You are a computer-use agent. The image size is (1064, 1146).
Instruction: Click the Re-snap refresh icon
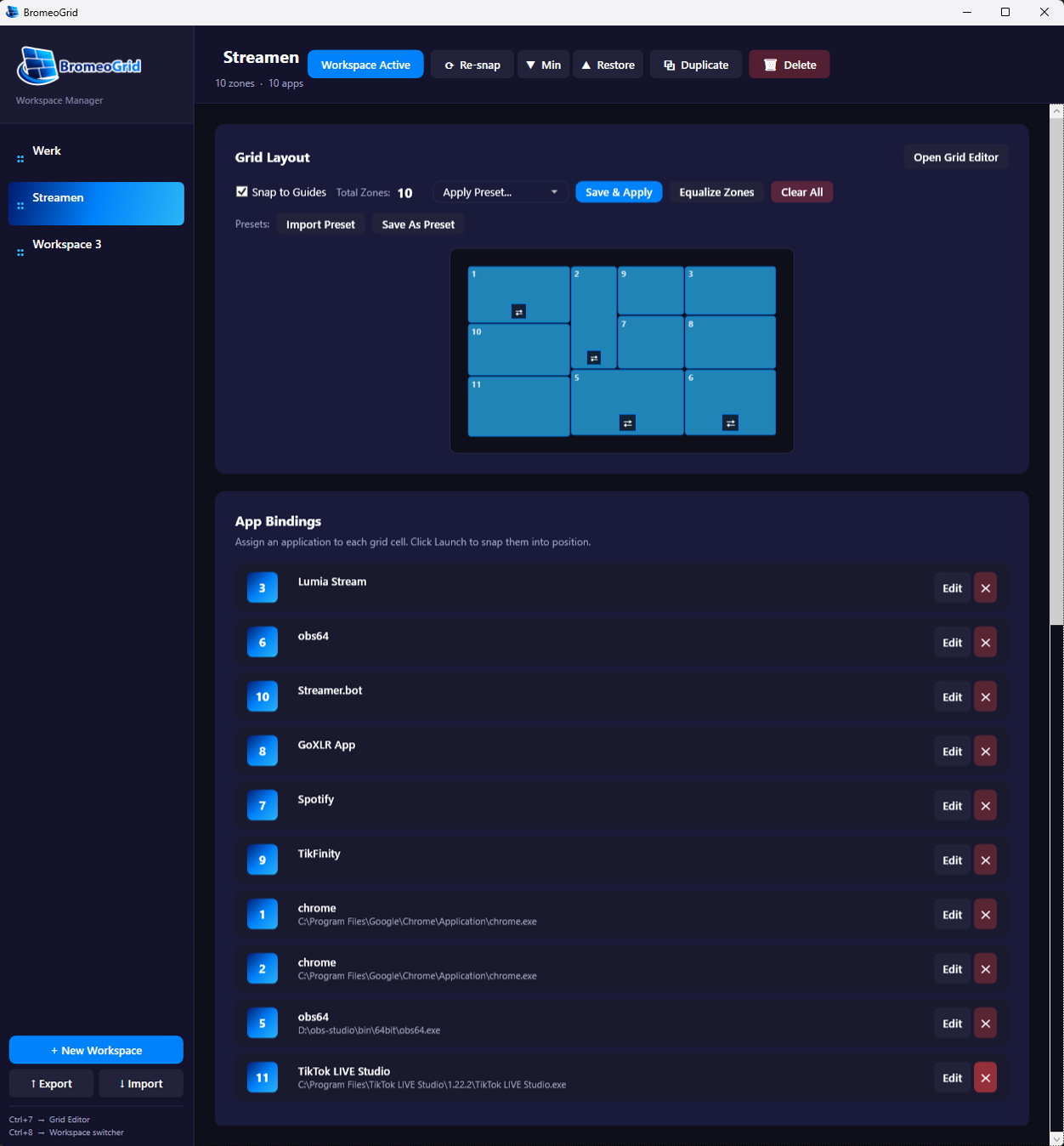point(450,64)
